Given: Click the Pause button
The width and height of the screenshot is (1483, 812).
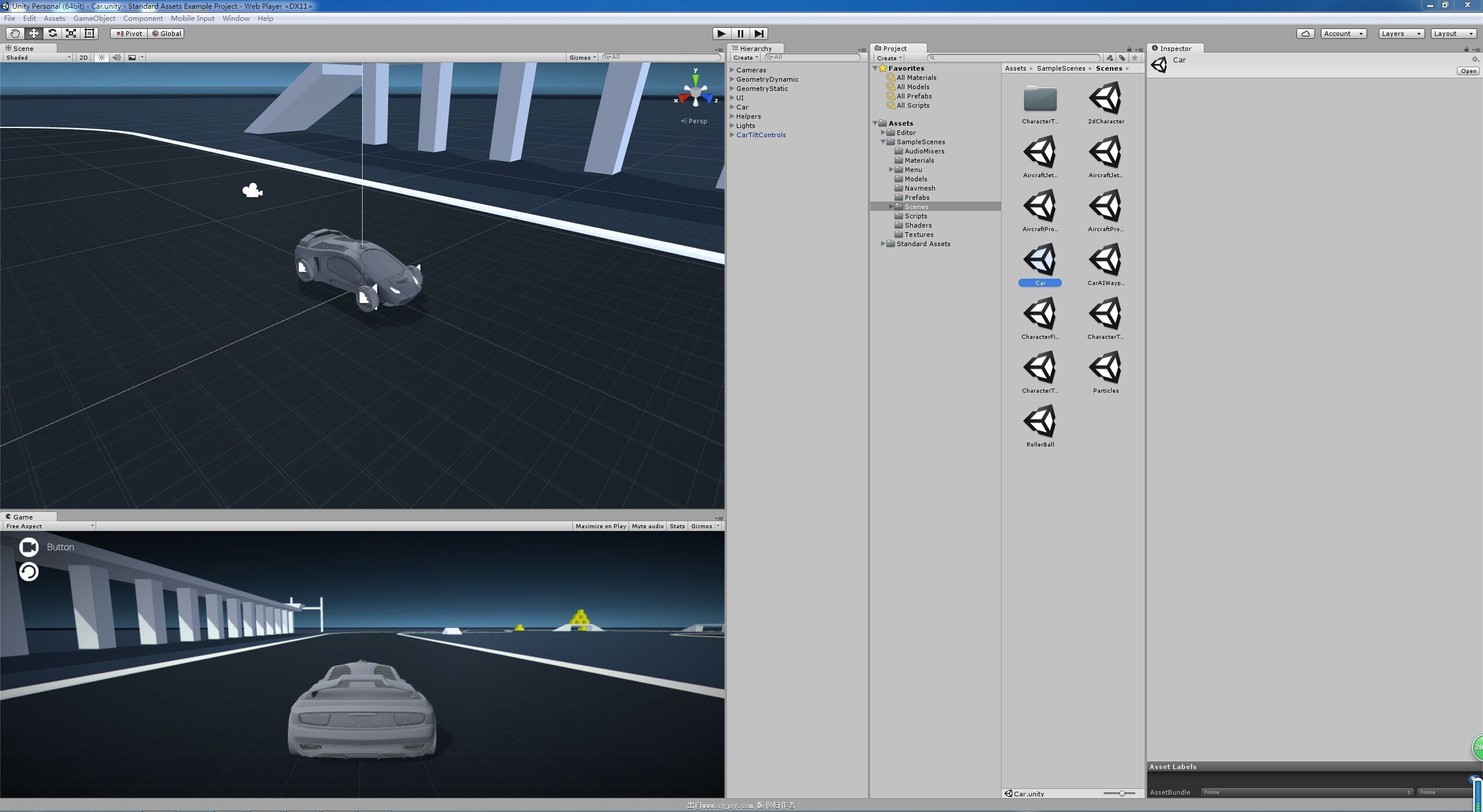Looking at the screenshot, I should click(x=740, y=34).
